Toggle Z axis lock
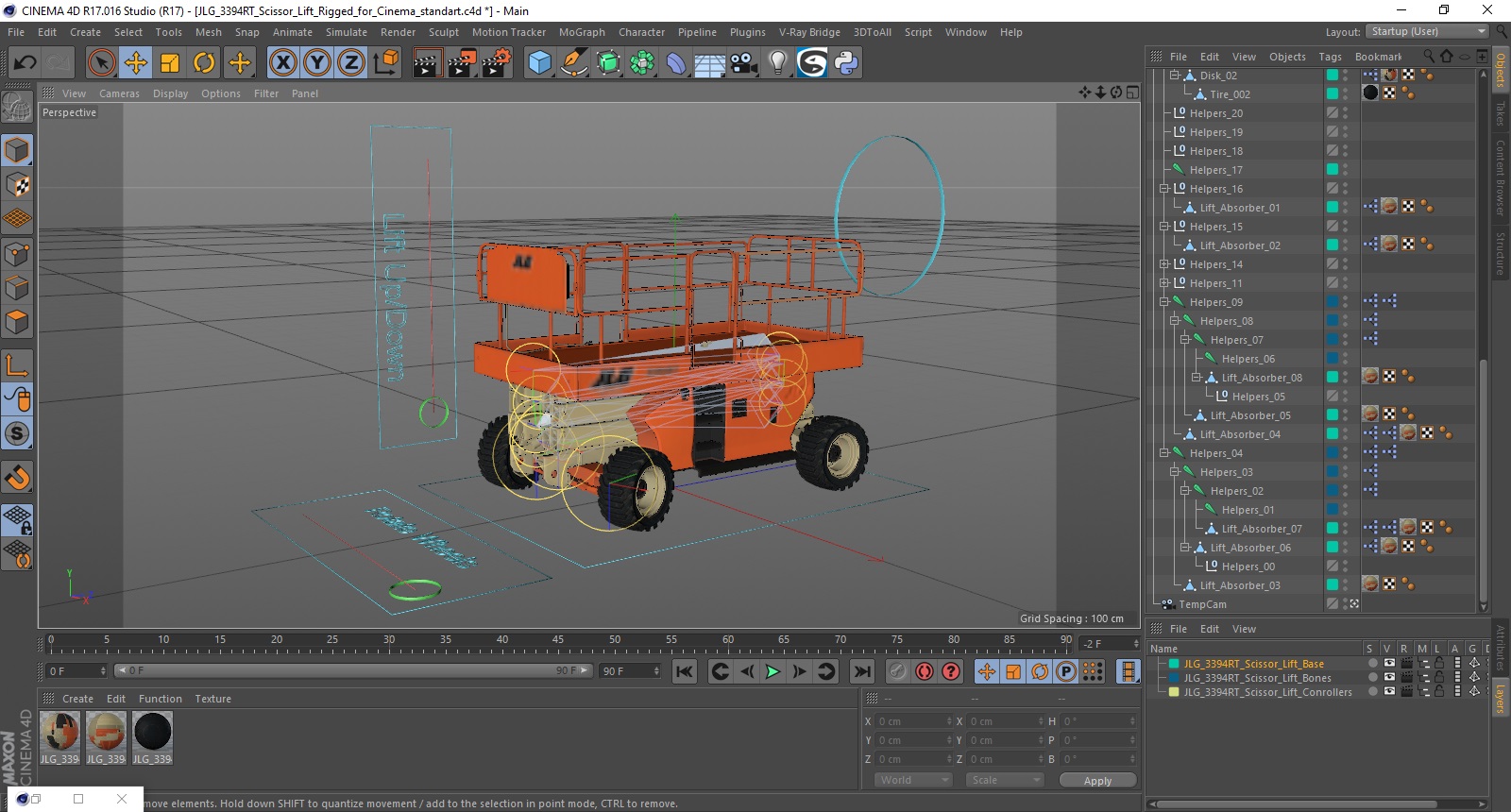 point(351,63)
